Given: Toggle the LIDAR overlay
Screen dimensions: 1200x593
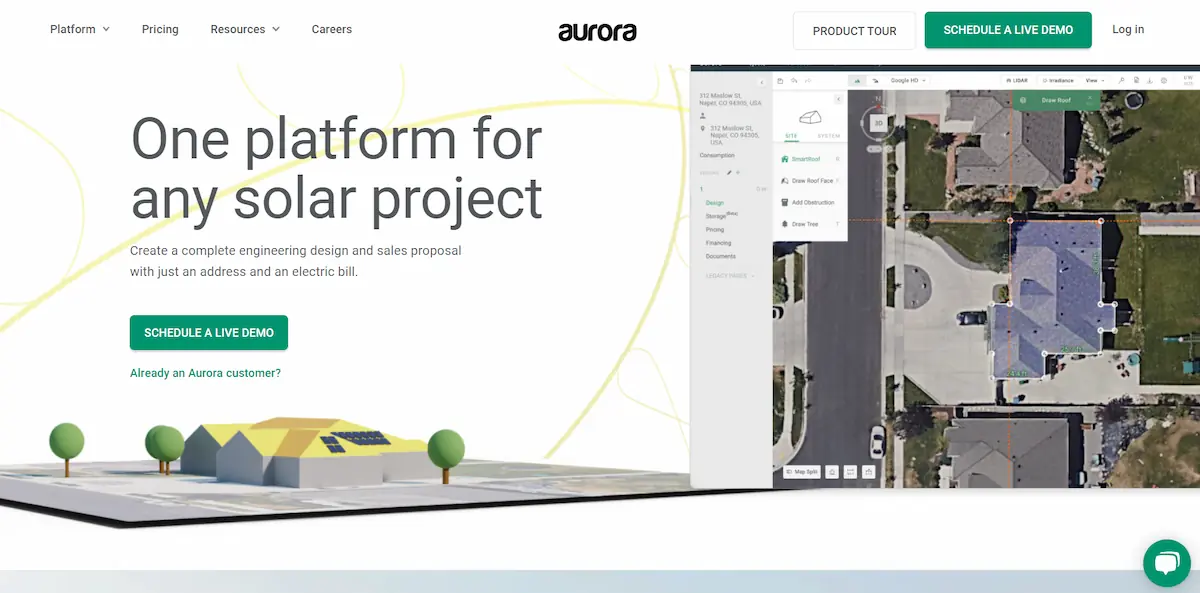Looking at the screenshot, I should coord(1017,80).
